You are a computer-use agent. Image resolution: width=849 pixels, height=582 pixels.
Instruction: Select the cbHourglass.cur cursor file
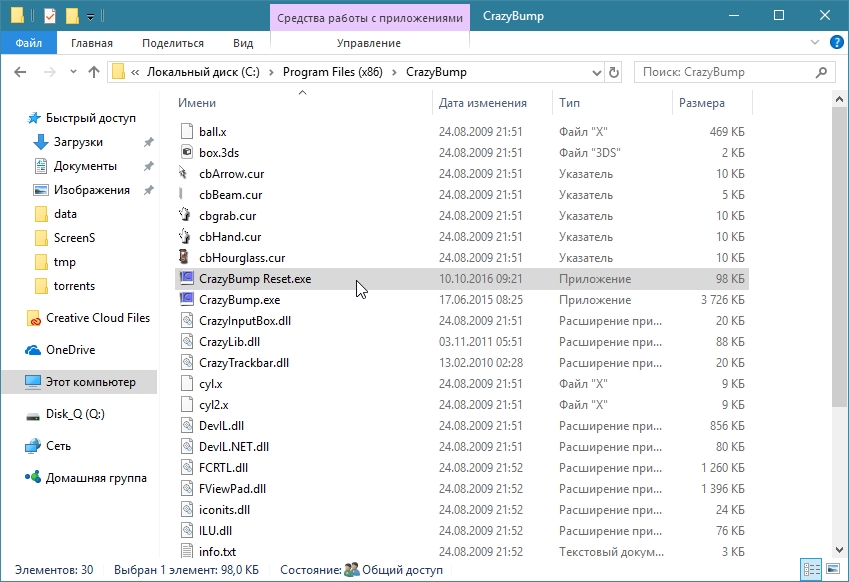point(241,258)
